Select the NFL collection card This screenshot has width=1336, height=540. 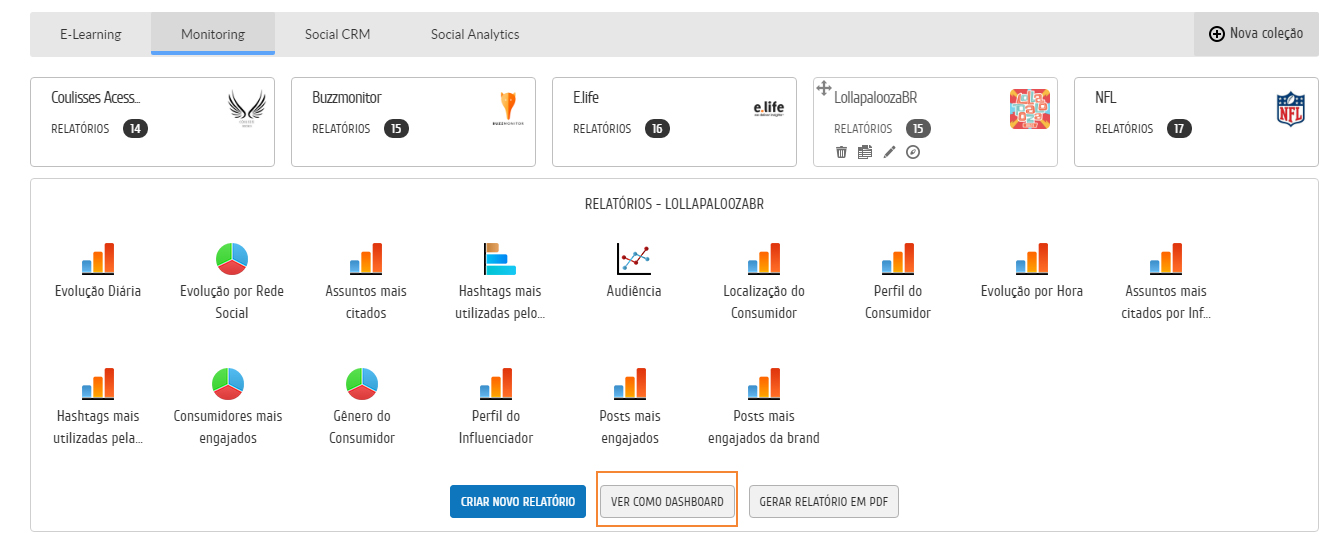click(x=1196, y=121)
